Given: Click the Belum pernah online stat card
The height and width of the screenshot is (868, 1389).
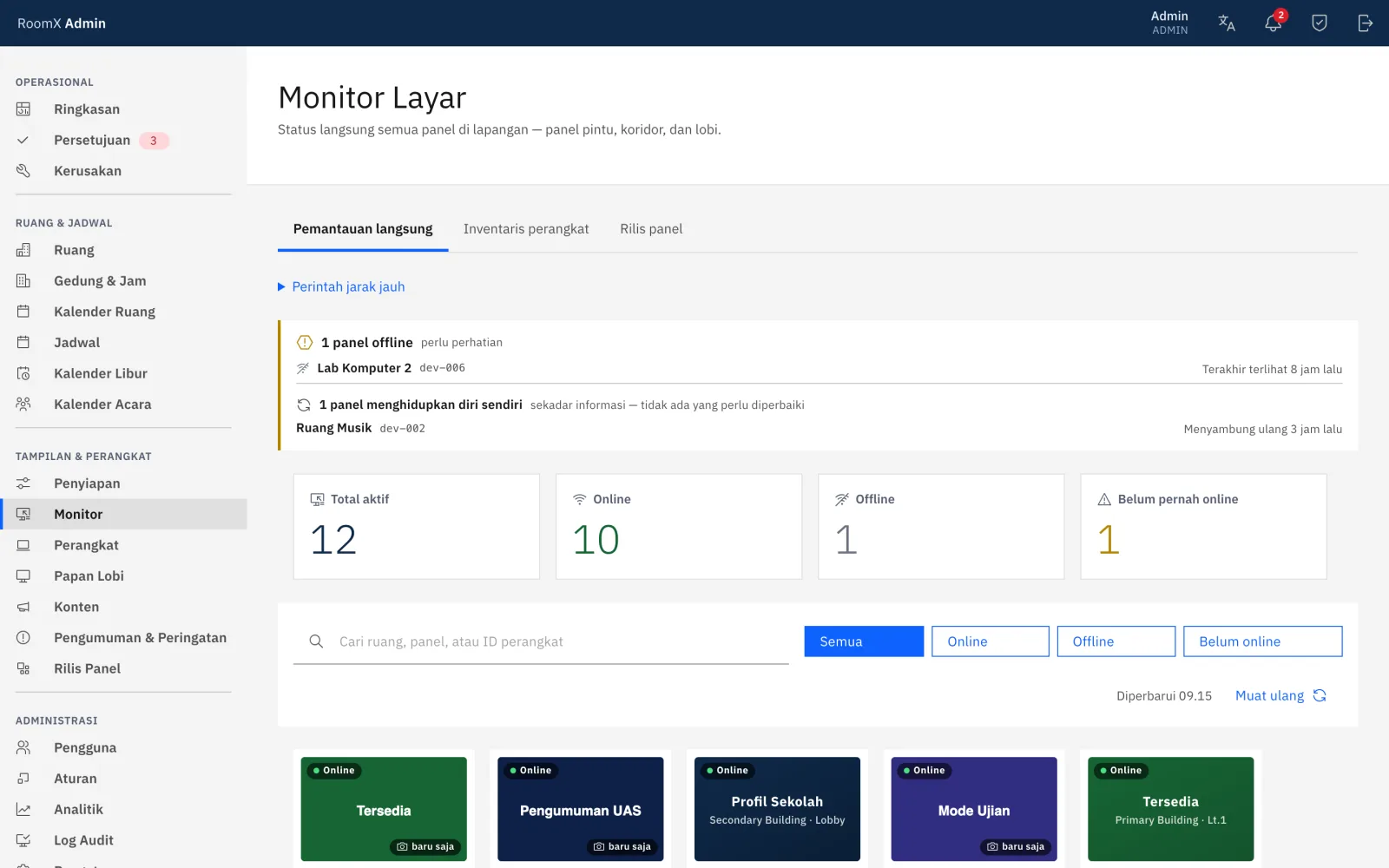Looking at the screenshot, I should 1203,526.
